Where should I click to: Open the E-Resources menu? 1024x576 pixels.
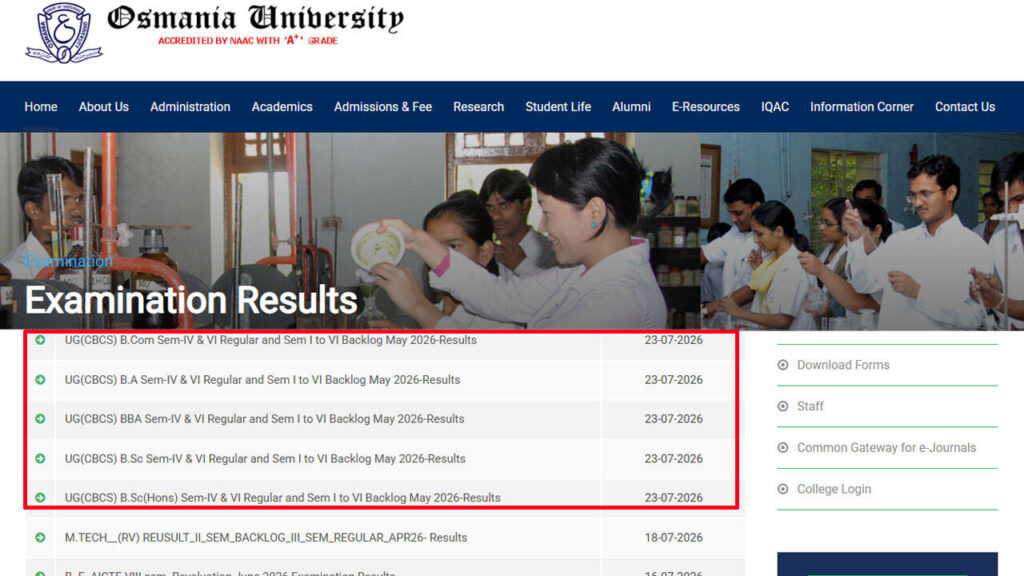pos(706,107)
